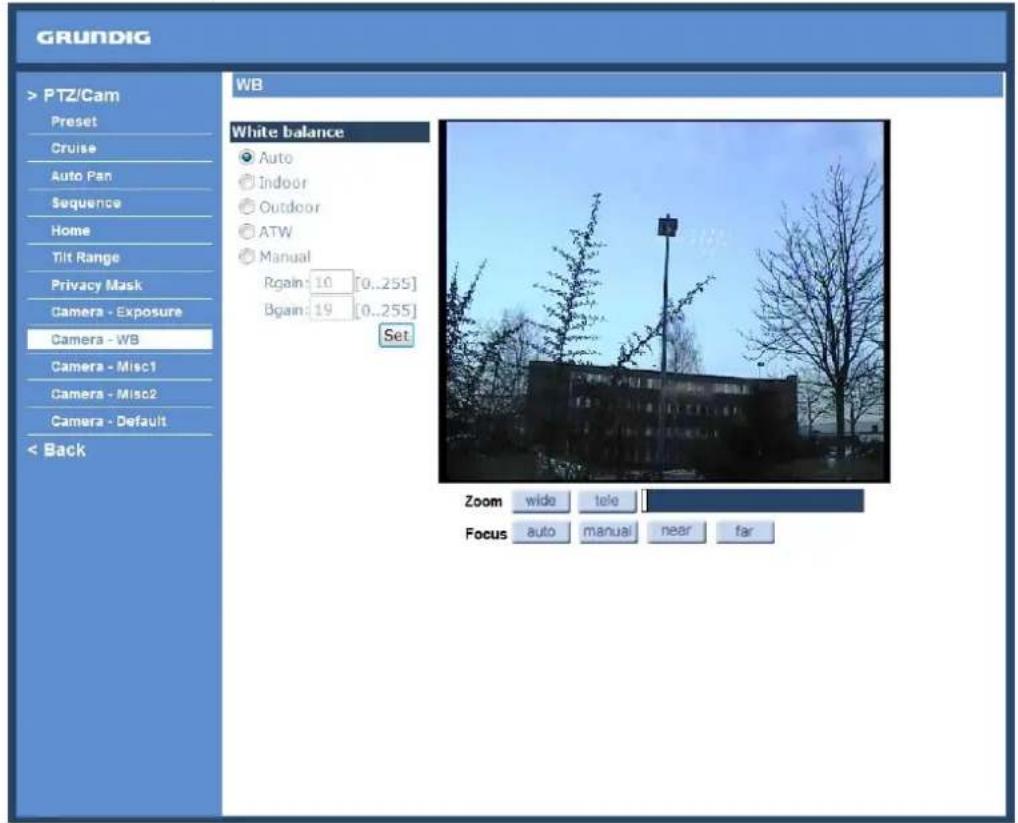Screen dimensions: 1018x823
Task: Enable ATW white balance mode
Action: 247,232
